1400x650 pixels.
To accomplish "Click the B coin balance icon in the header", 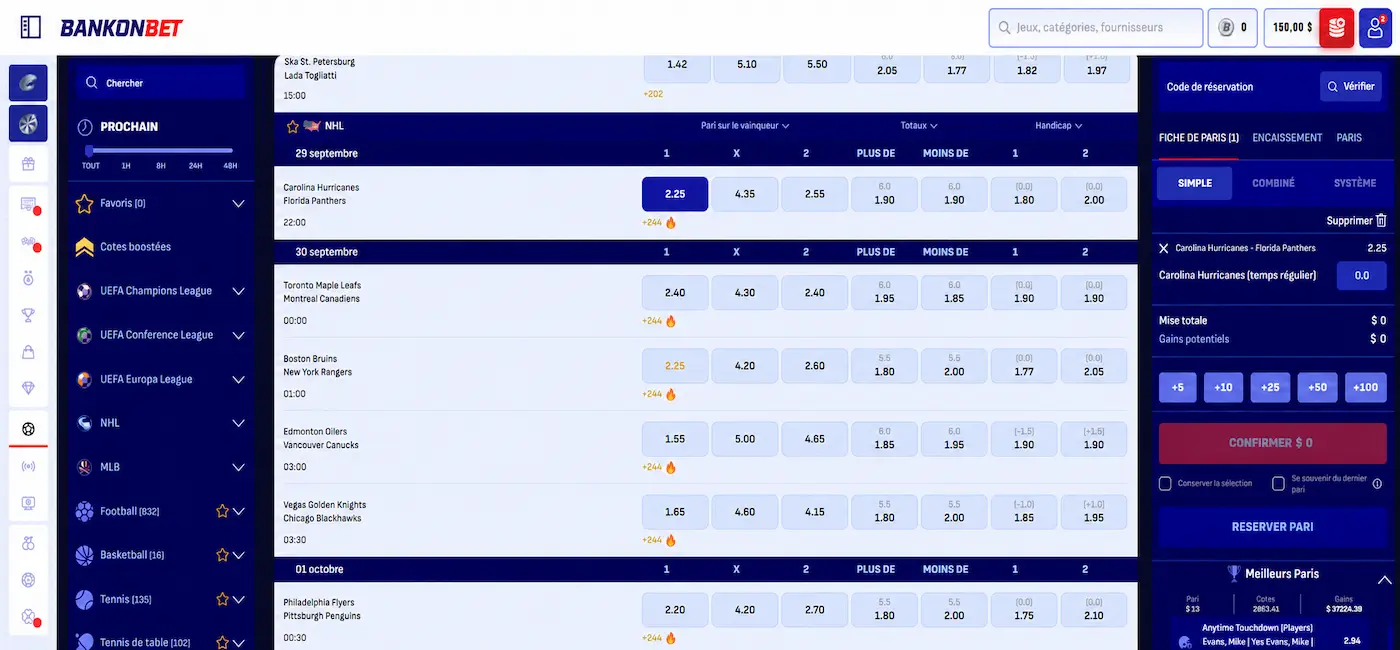I will [x=1226, y=28].
